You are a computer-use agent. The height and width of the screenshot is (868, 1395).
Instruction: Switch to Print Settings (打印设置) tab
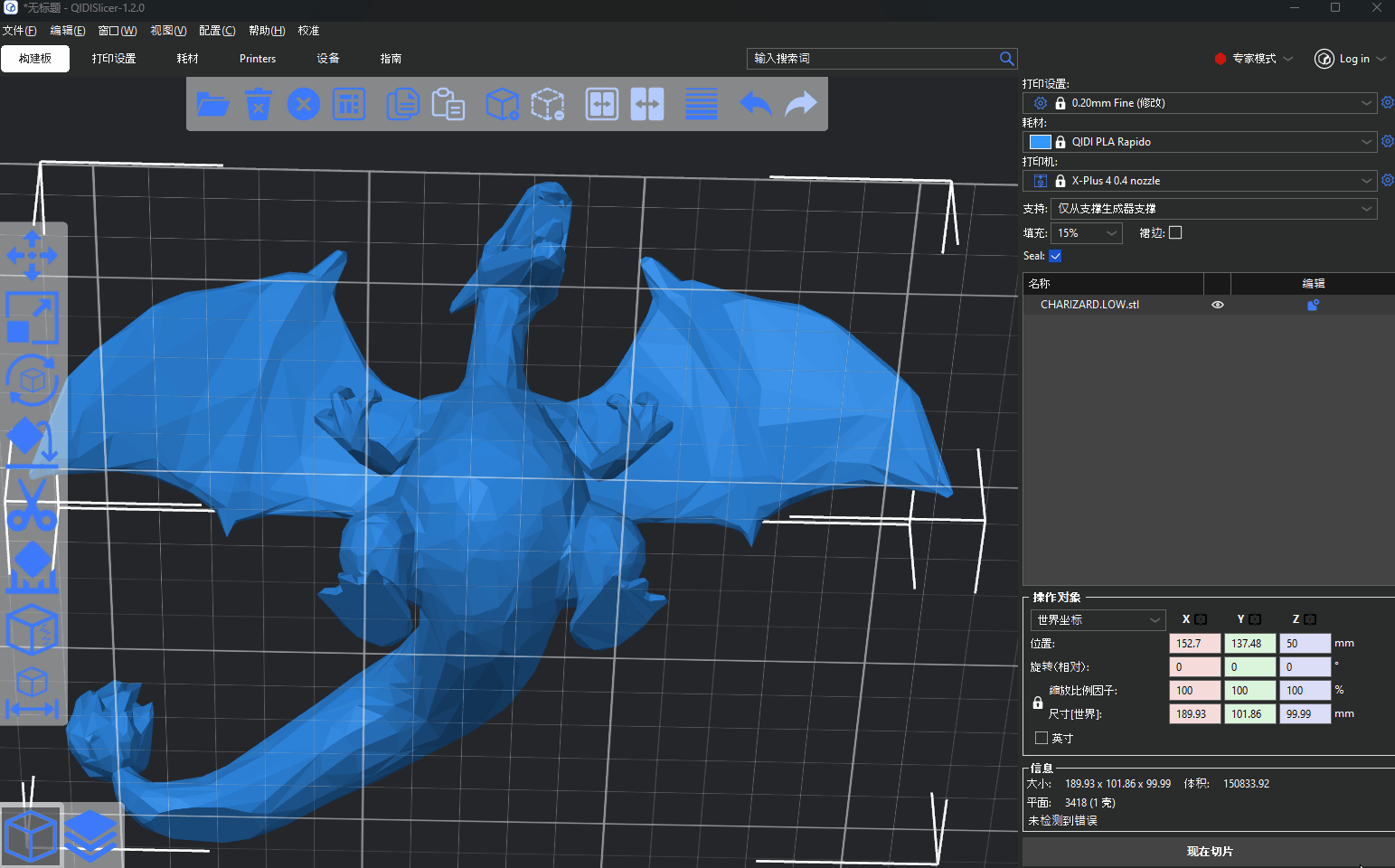114,59
